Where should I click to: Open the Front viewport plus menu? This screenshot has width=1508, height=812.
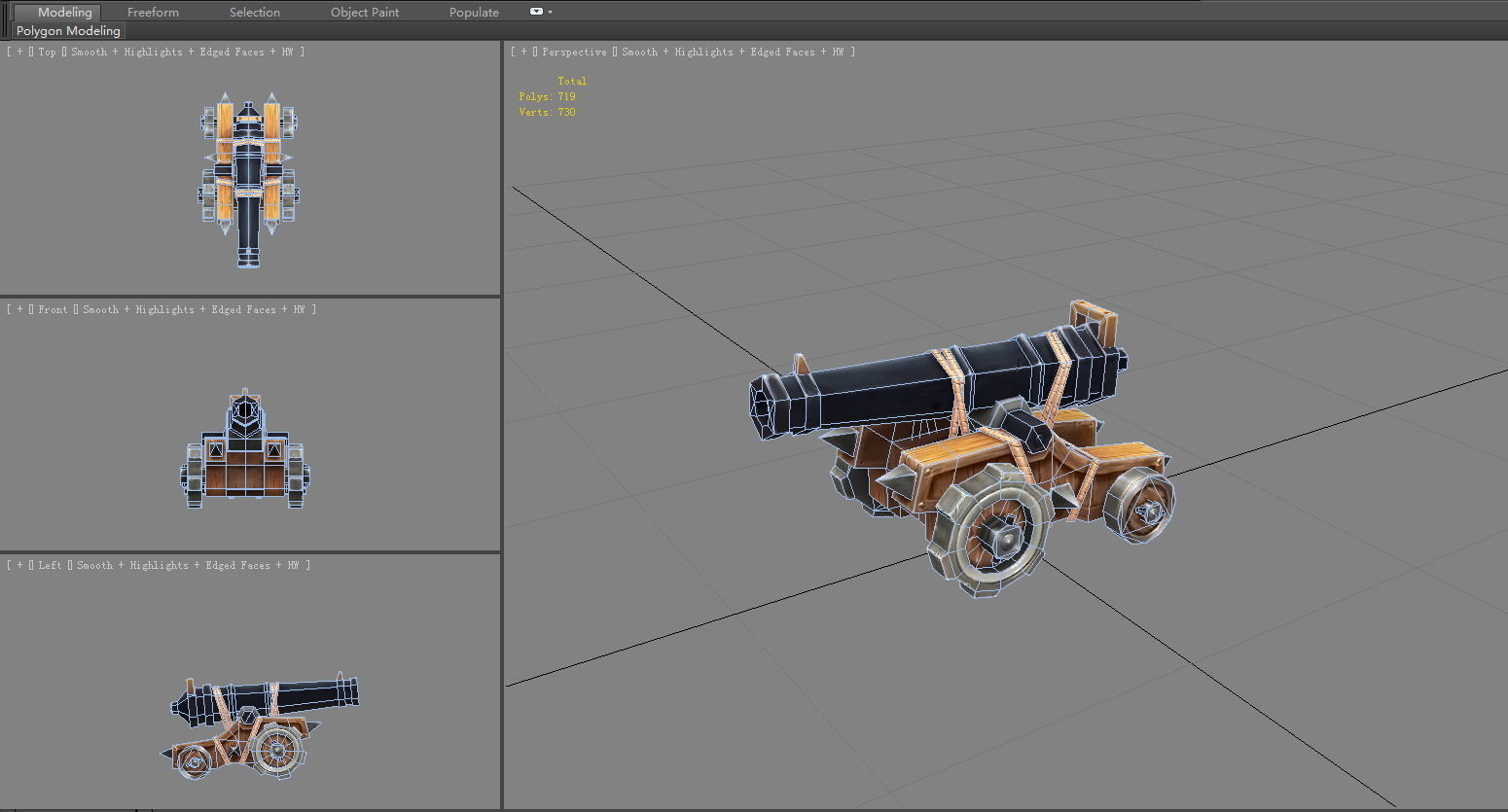[x=19, y=309]
